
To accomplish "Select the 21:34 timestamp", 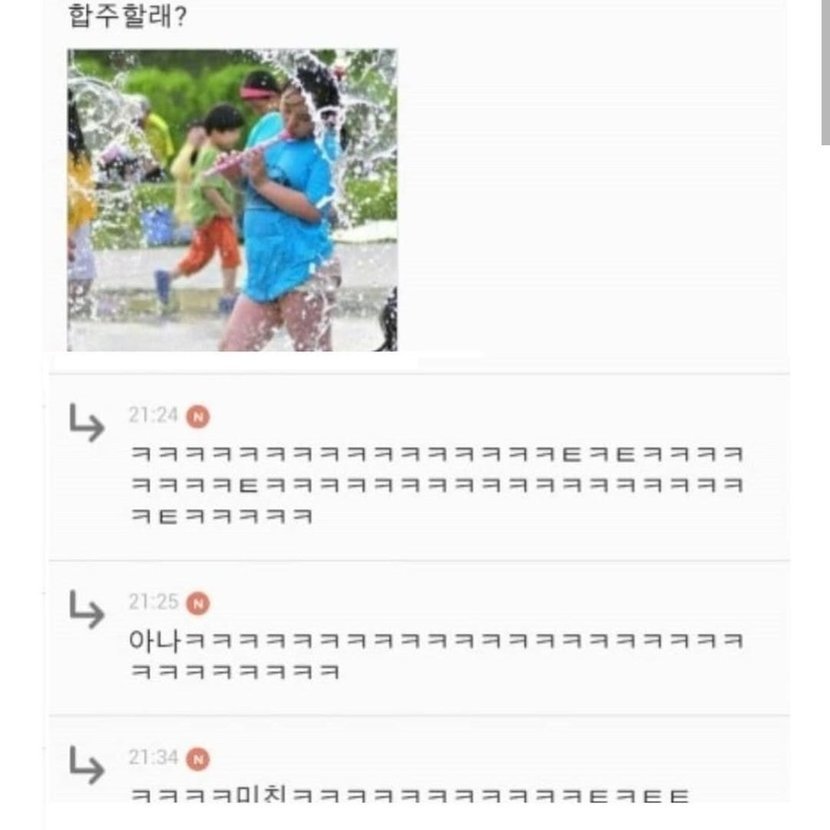I will pos(153,757).
